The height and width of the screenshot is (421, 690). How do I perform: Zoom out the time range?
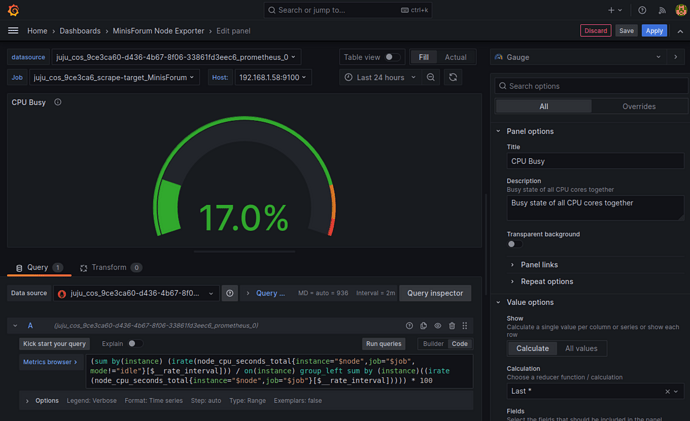point(431,77)
